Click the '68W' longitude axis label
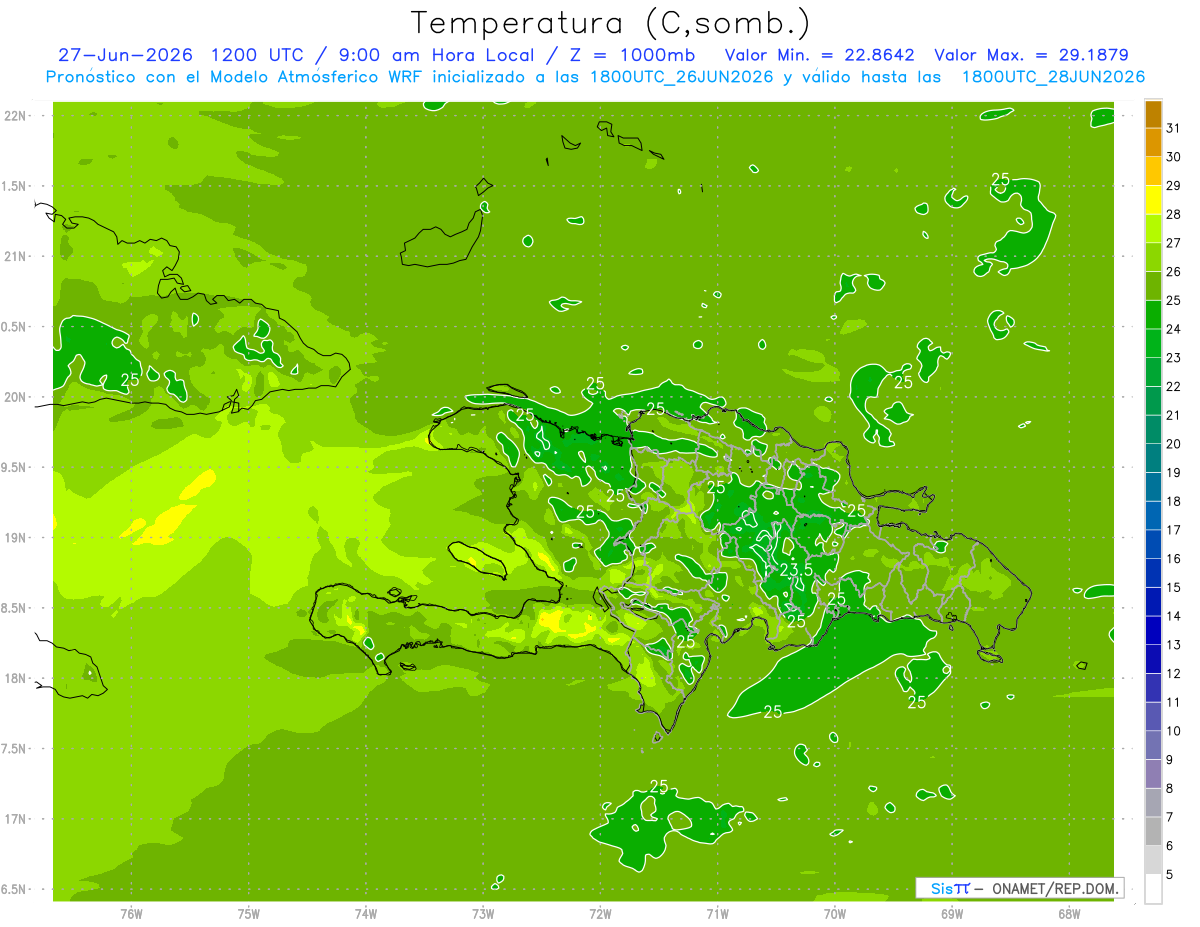This screenshot has width=1200, height=927. (1069, 914)
